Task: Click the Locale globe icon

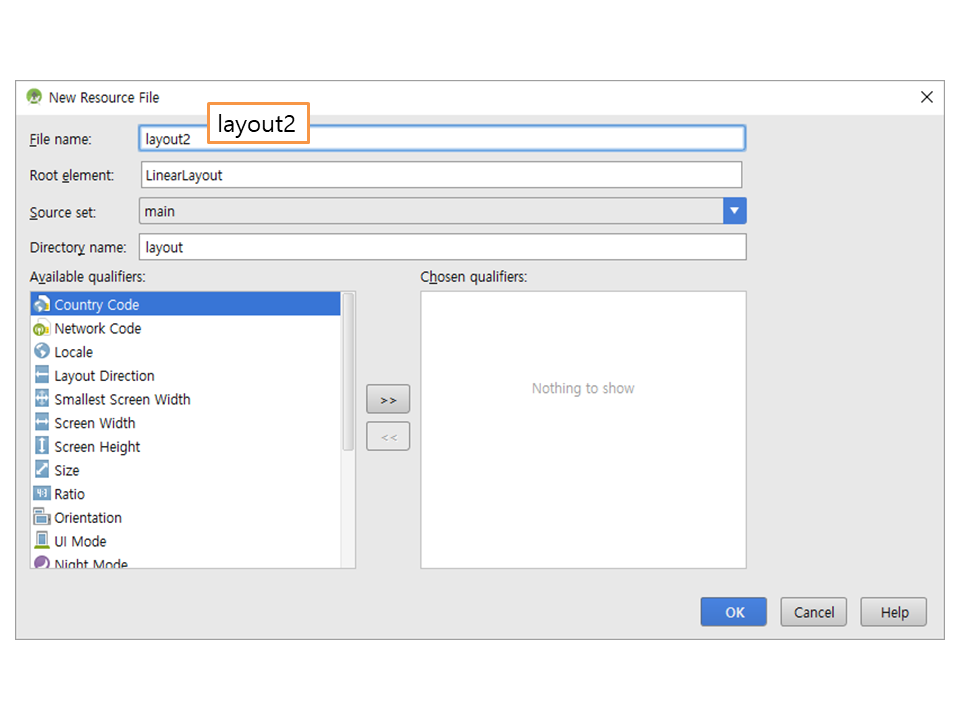Action: pos(41,351)
